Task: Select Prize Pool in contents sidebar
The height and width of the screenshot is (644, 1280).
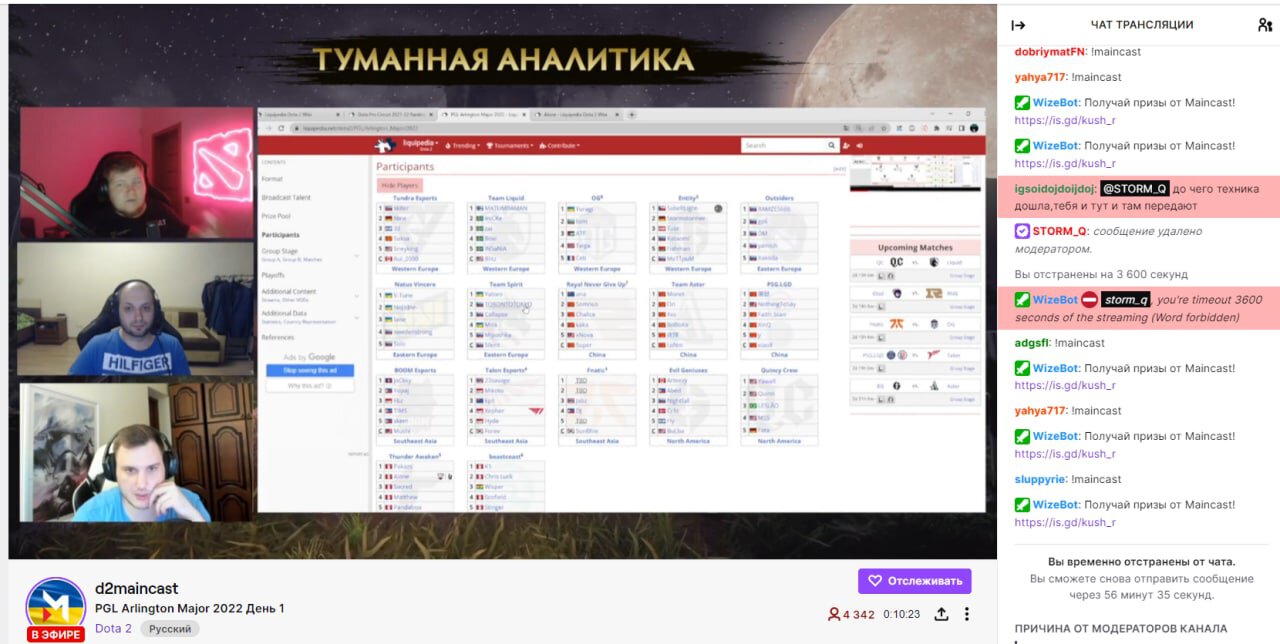Action: coord(276,216)
